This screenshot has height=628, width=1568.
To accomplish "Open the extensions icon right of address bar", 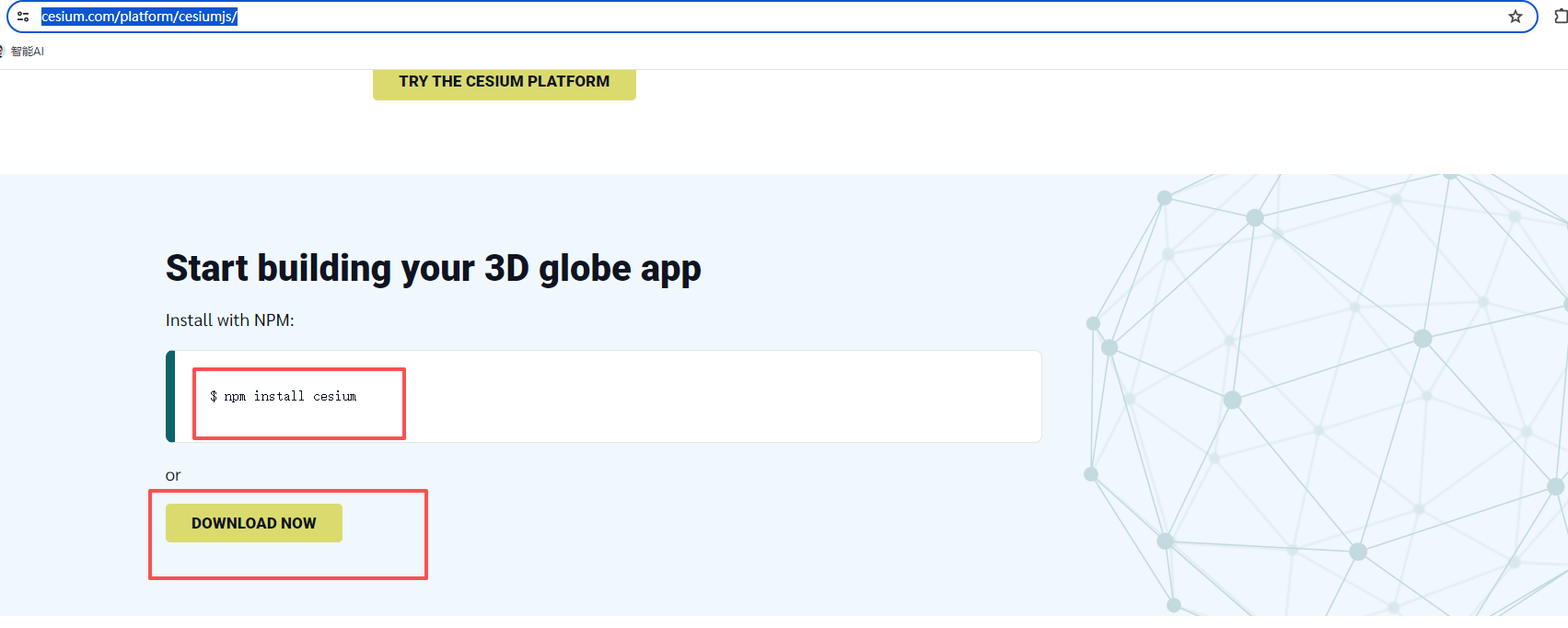I will tap(1561, 17).
